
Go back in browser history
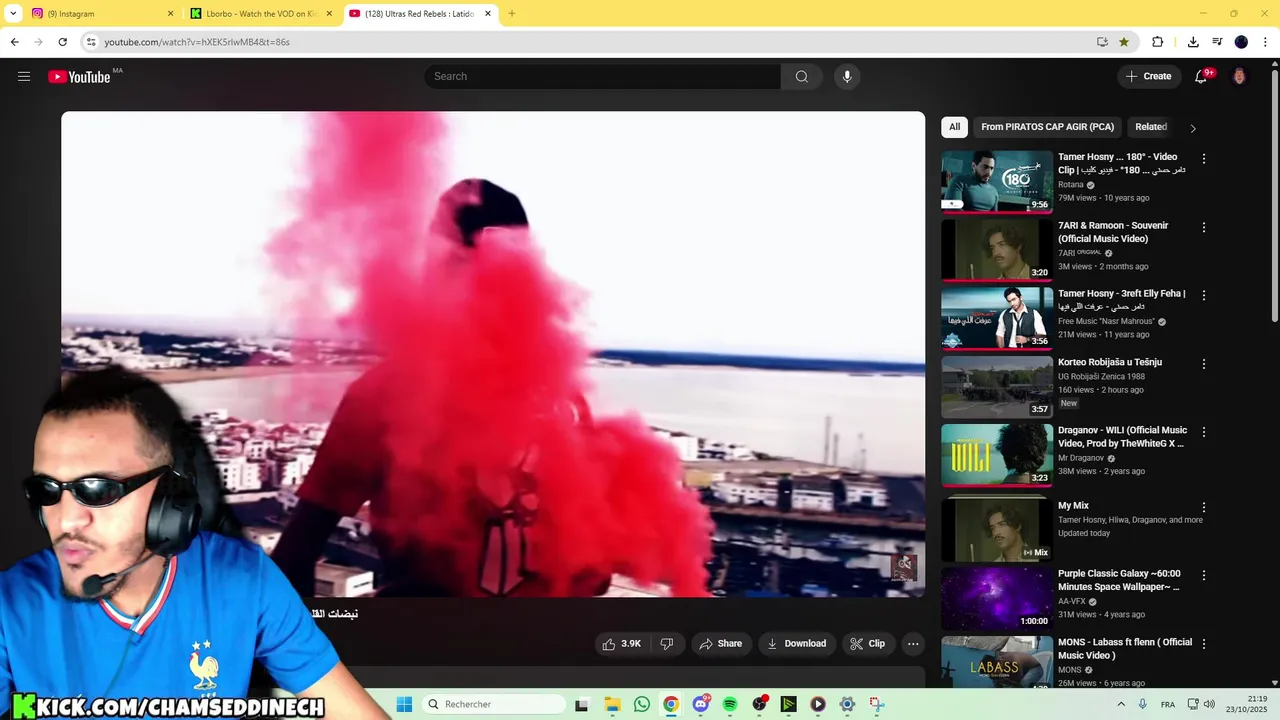[14, 42]
